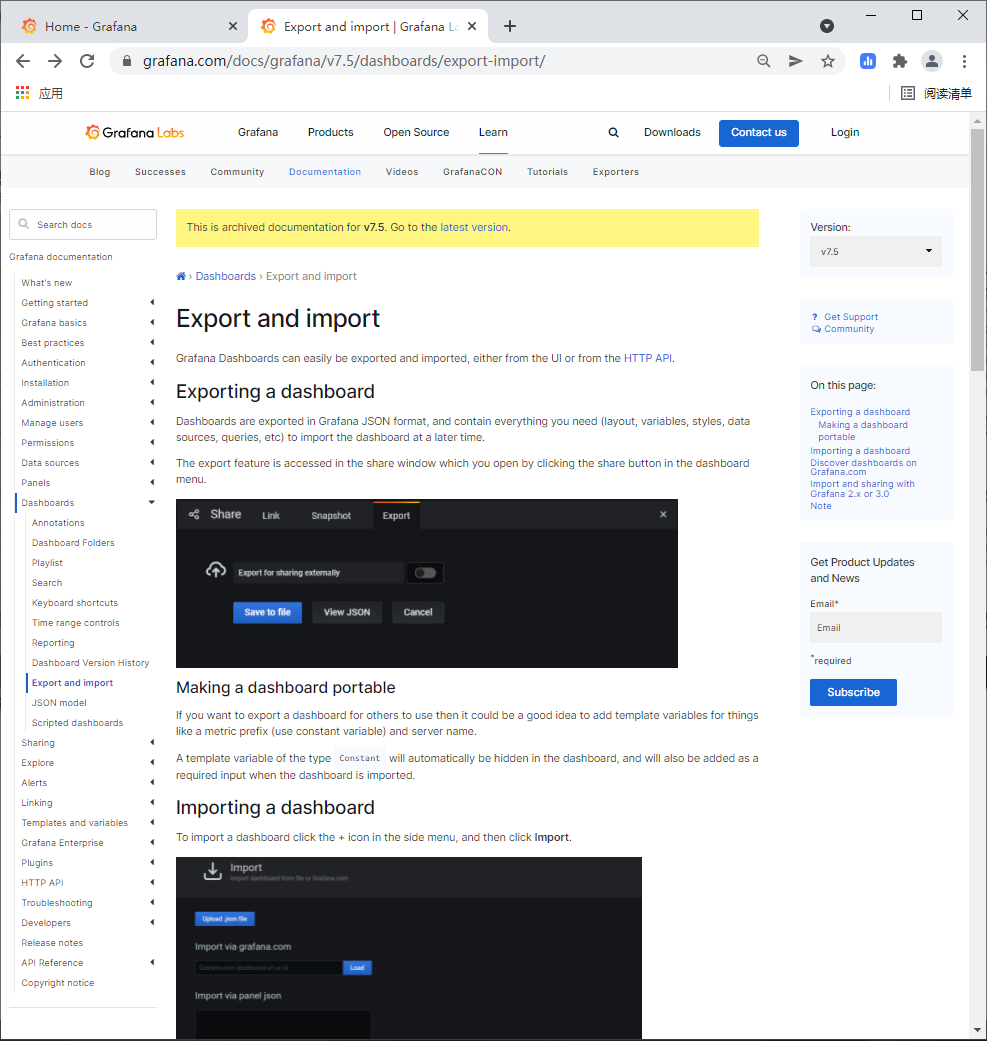This screenshot has height=1041, width=987.
Task: Open Scripted dashboards in sidebar
Action: pyautogui.click(x=77, y=722)
